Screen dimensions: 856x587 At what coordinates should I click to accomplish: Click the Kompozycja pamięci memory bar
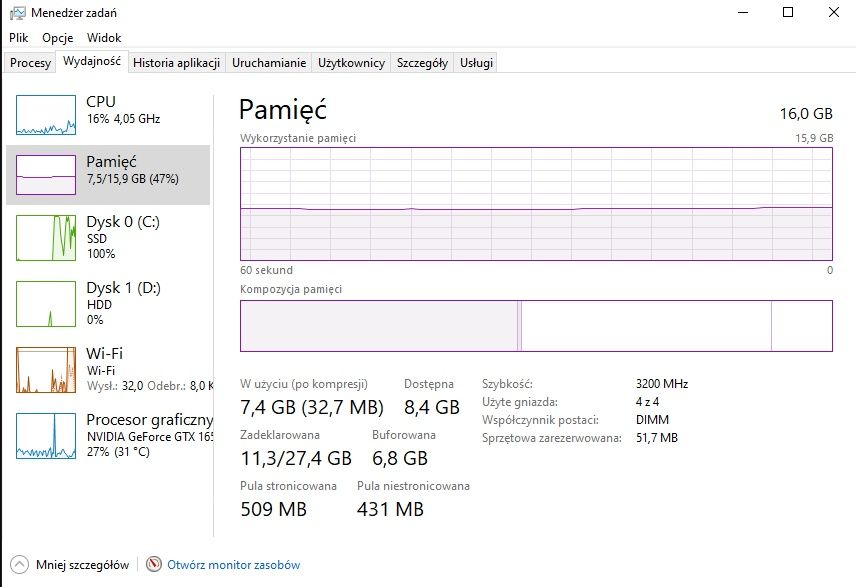[536, 326]
